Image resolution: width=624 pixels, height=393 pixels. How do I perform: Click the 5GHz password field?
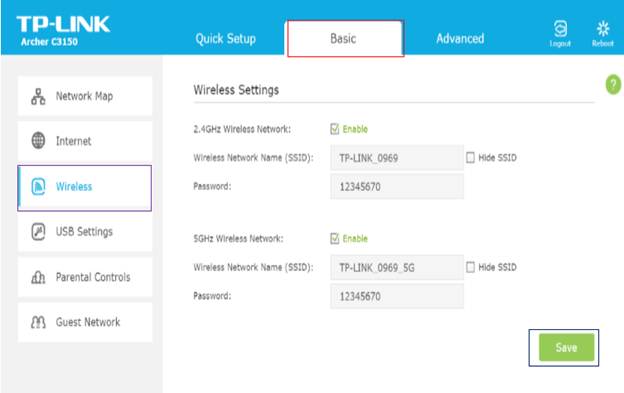(x=397, y=296)
